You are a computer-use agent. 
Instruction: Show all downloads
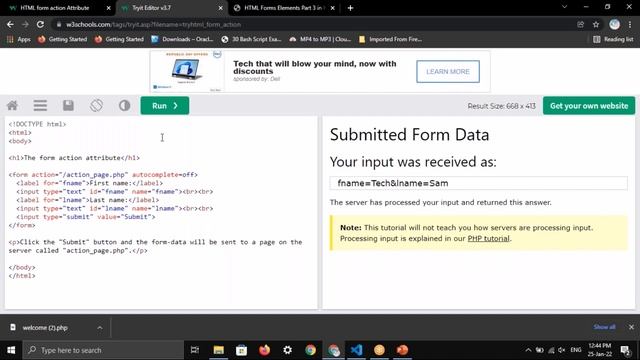(x=604, y=327)
